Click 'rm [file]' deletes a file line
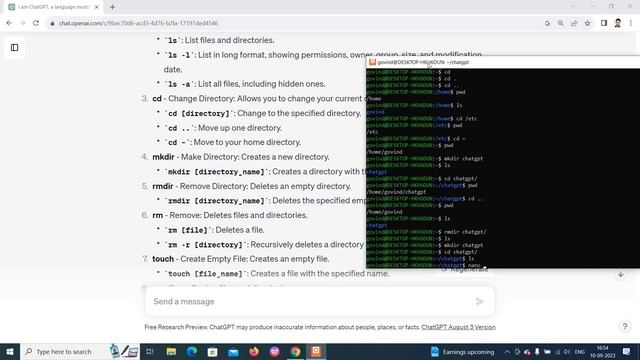This screenshot has width=640, height=360. point(215,230)
